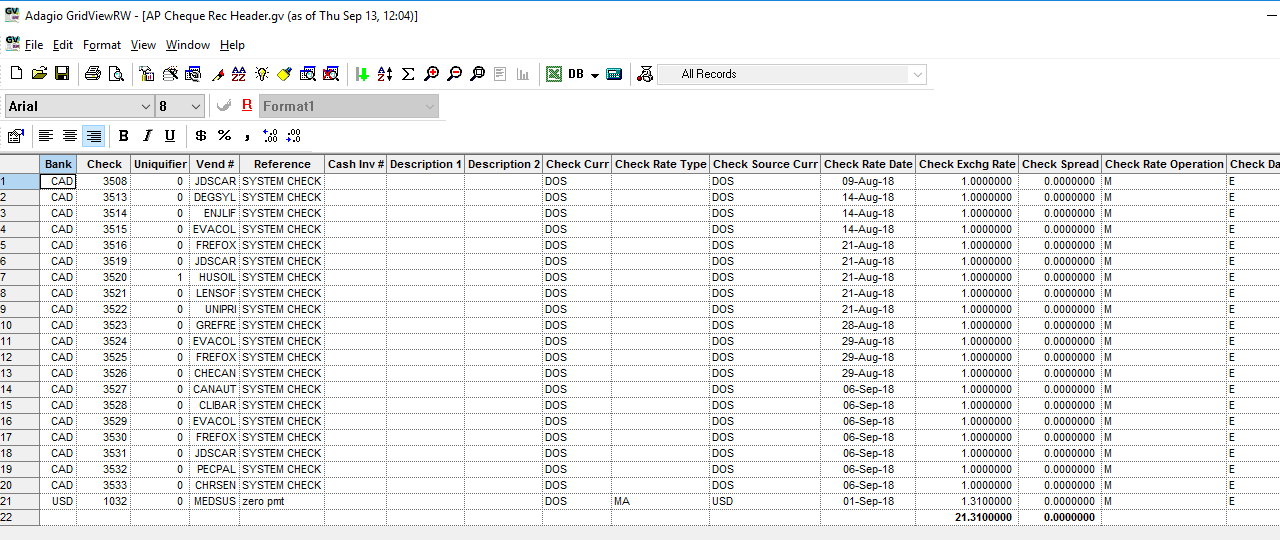Open the Window menu
This screenshot has width=1280, height=540.
pos(188,45)
